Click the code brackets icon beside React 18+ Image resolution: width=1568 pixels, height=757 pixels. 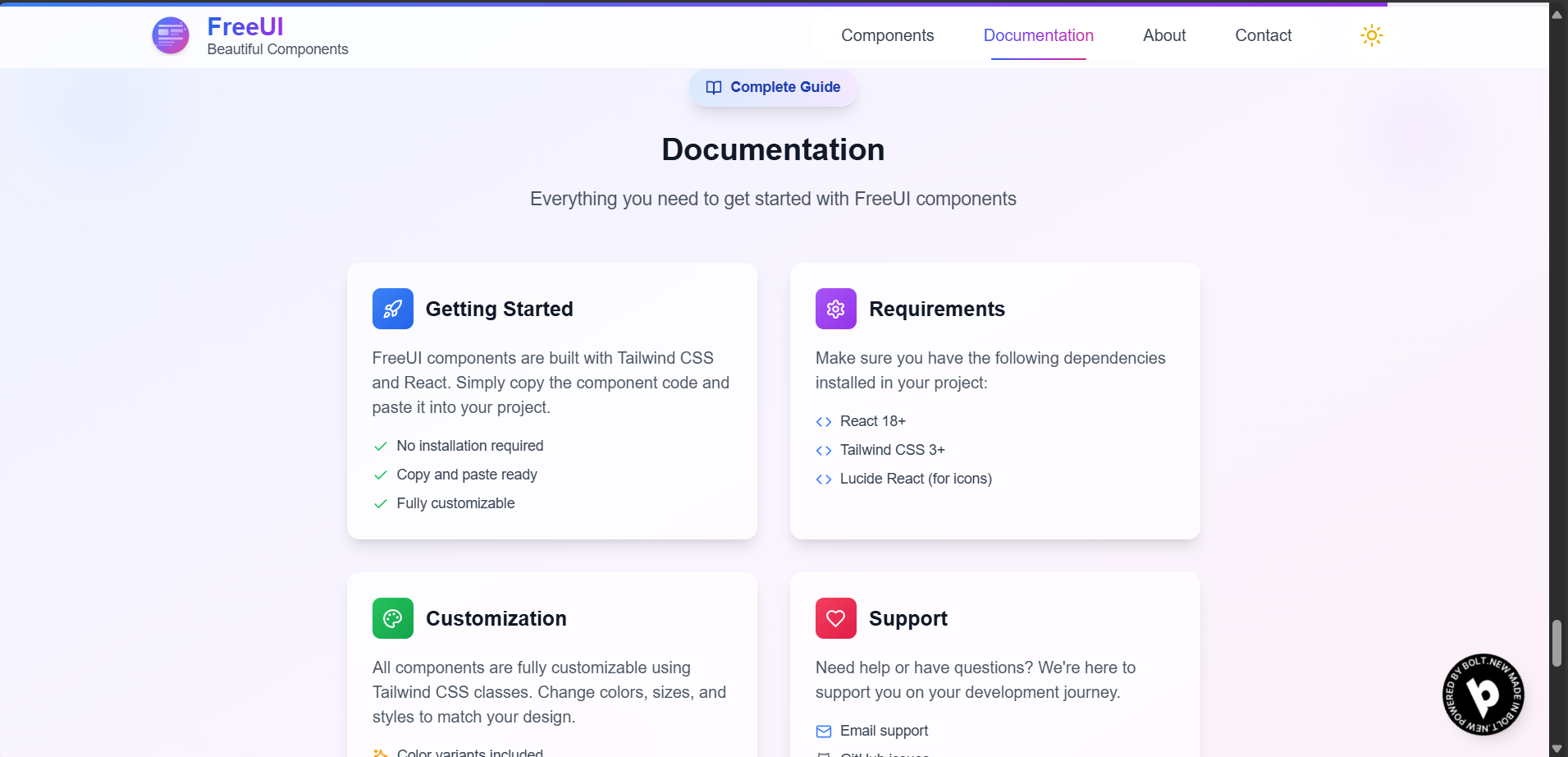(824, 422)
